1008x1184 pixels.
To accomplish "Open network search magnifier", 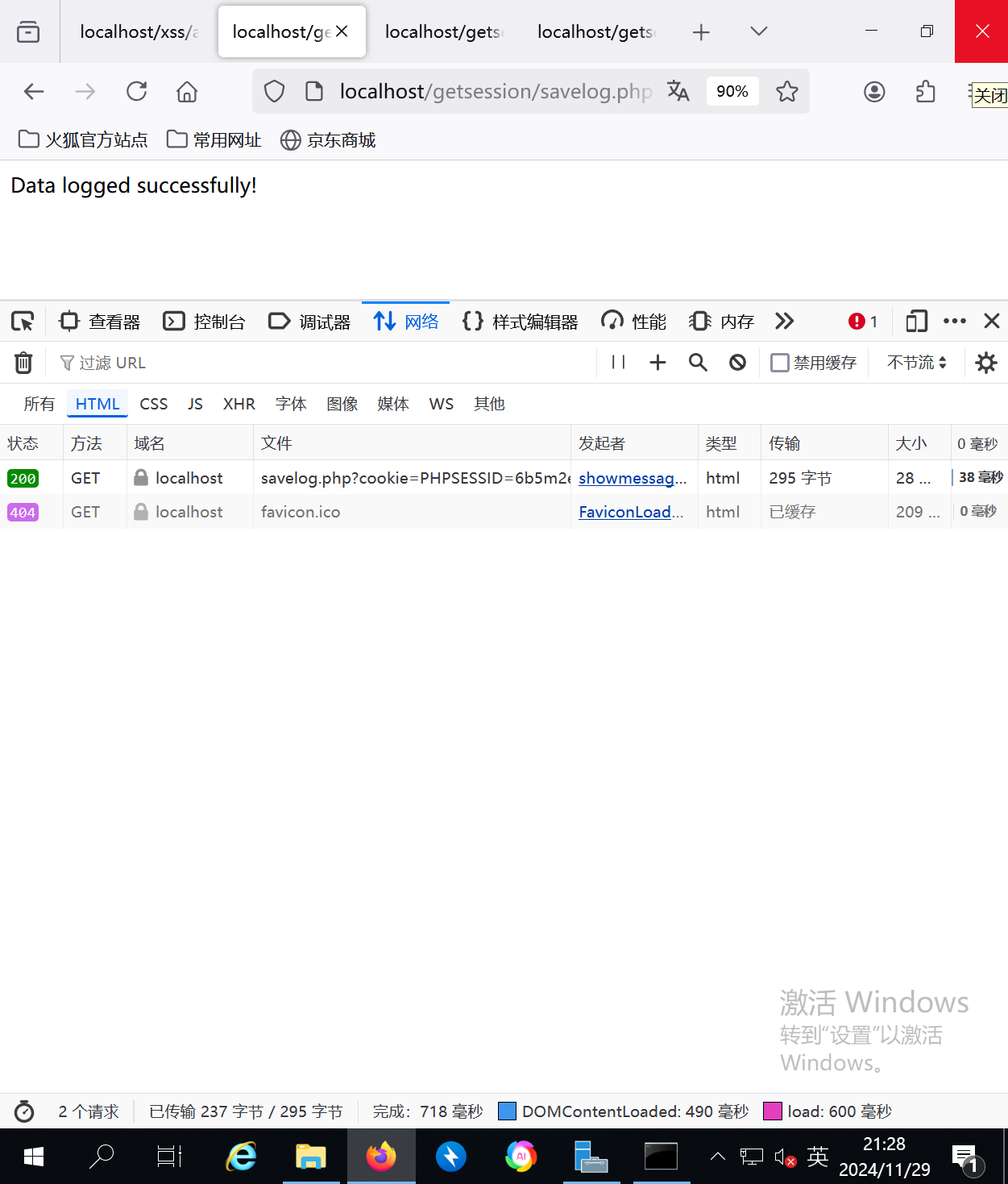I will pos(698,363).
